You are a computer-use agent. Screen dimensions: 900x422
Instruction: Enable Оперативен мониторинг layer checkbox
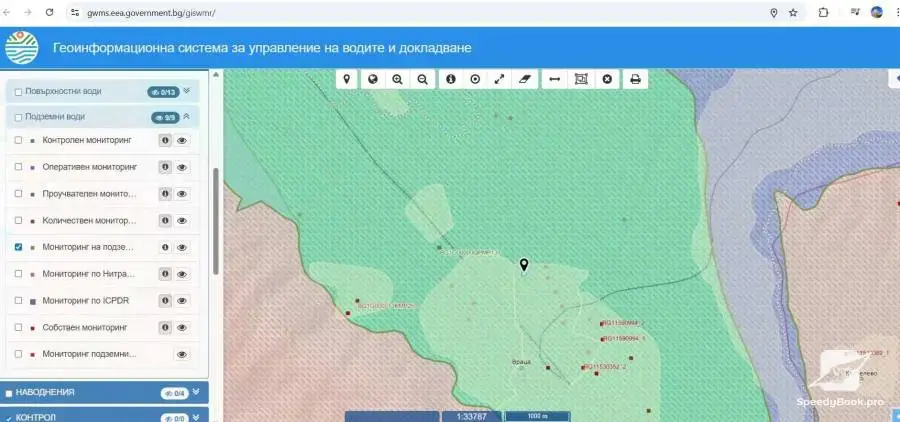(x=18, y=167)
